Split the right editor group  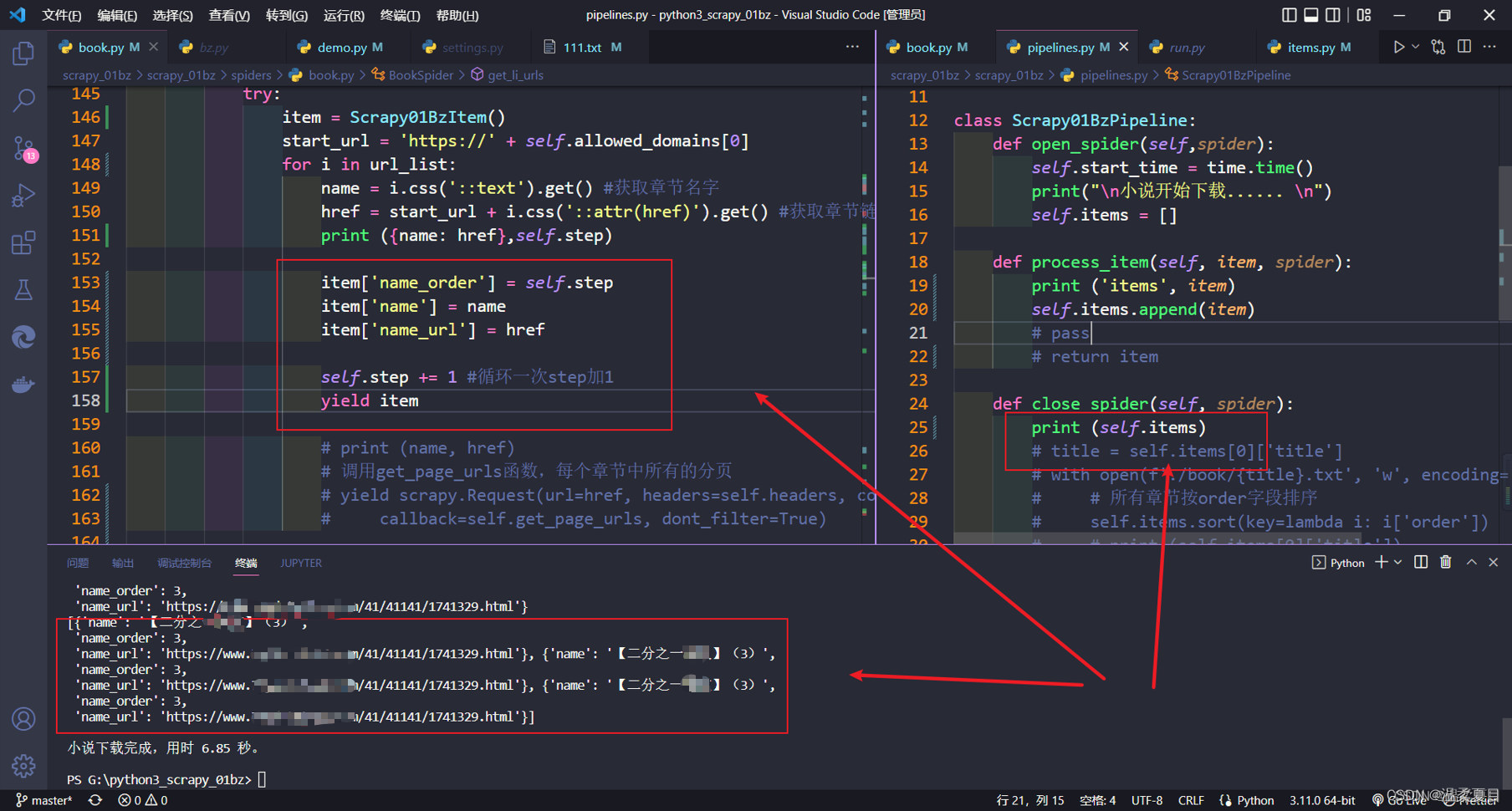coord(1464,47)
